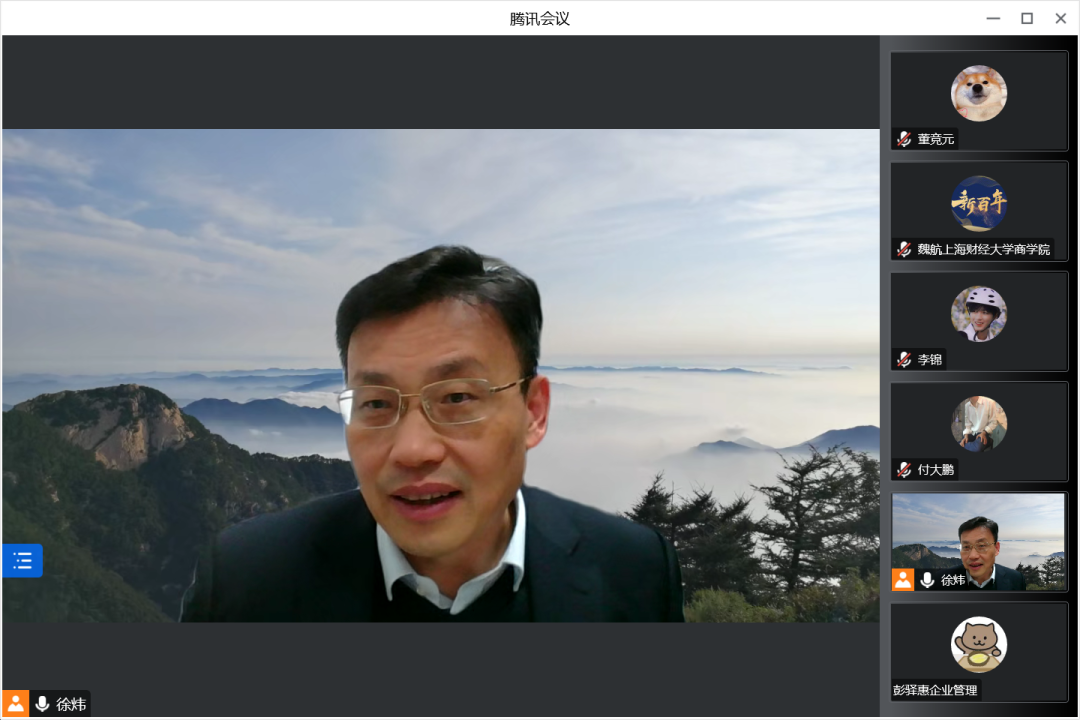Click the name 李锦 in participant list

929,360
